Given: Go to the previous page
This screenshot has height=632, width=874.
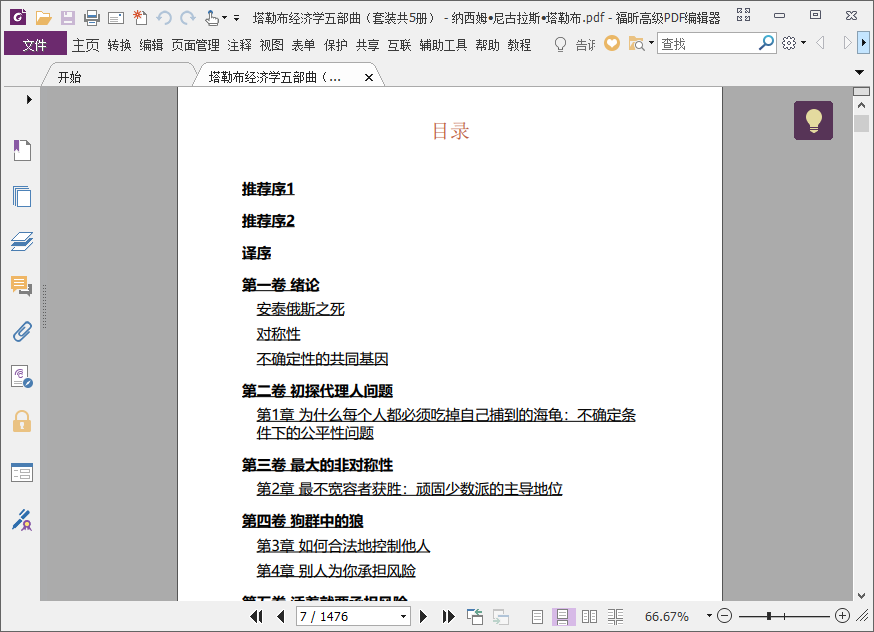Looking at the screenshot, I should point(280,616).
